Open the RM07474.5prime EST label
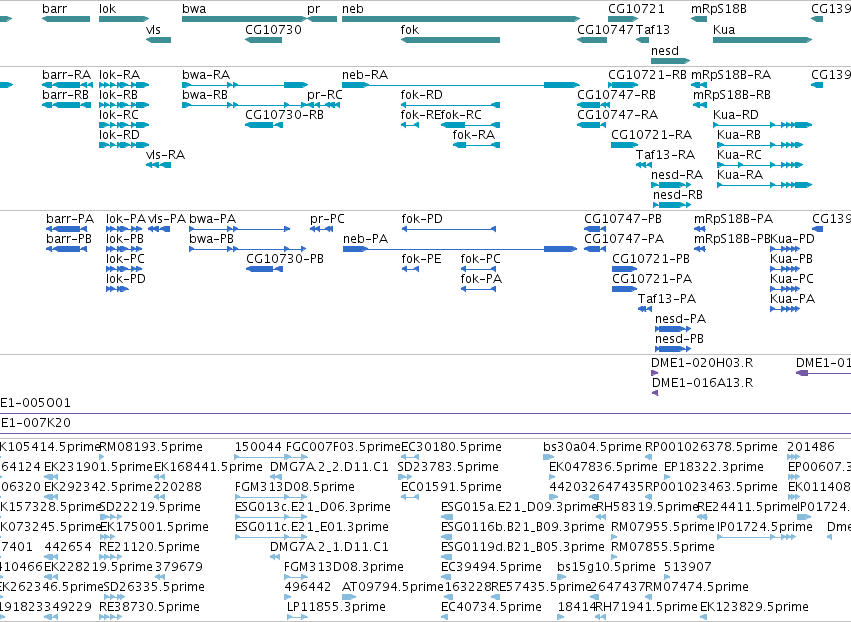 [x=696, y=587]
